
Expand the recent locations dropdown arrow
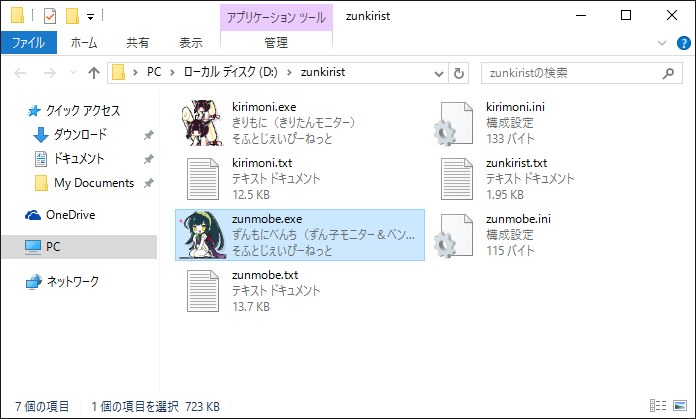[x=73, y=73]
